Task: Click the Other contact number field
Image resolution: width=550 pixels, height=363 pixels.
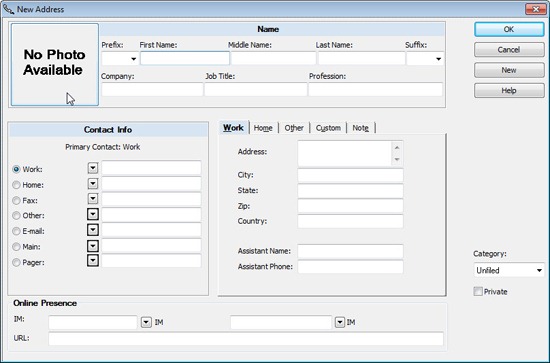Action: click(x=151, y=214)
